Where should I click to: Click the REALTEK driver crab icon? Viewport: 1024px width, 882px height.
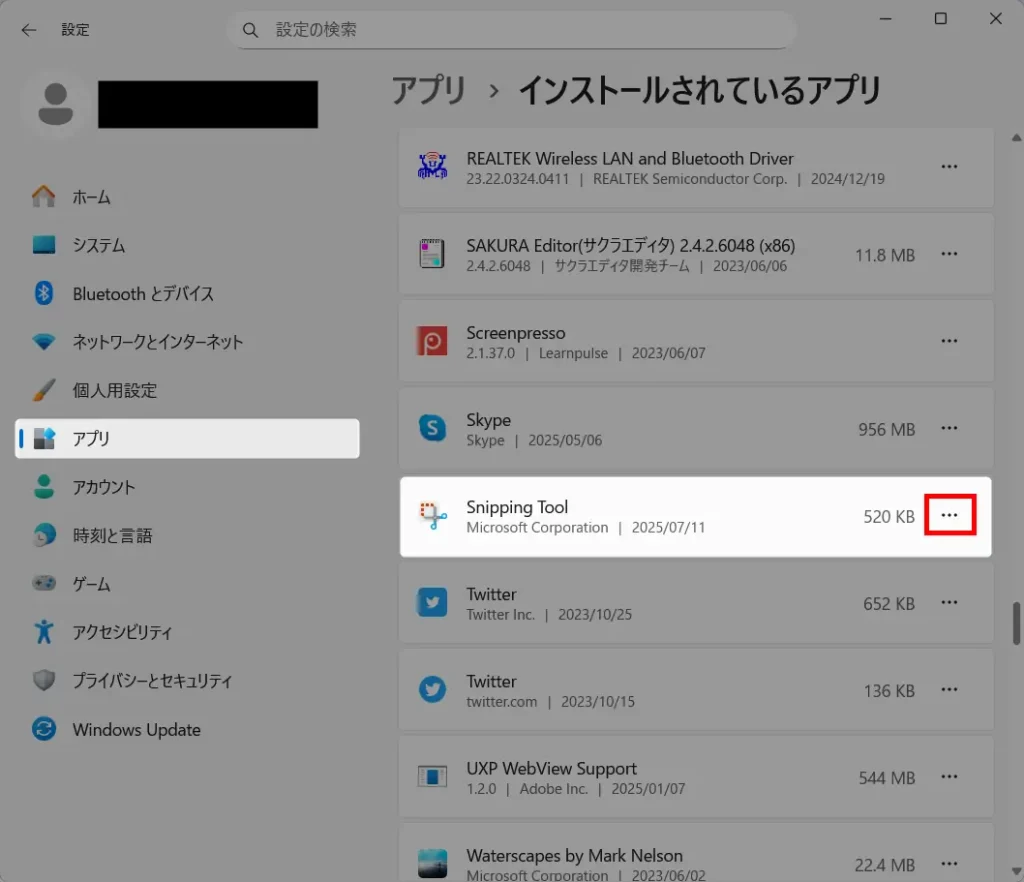(432, 166)
